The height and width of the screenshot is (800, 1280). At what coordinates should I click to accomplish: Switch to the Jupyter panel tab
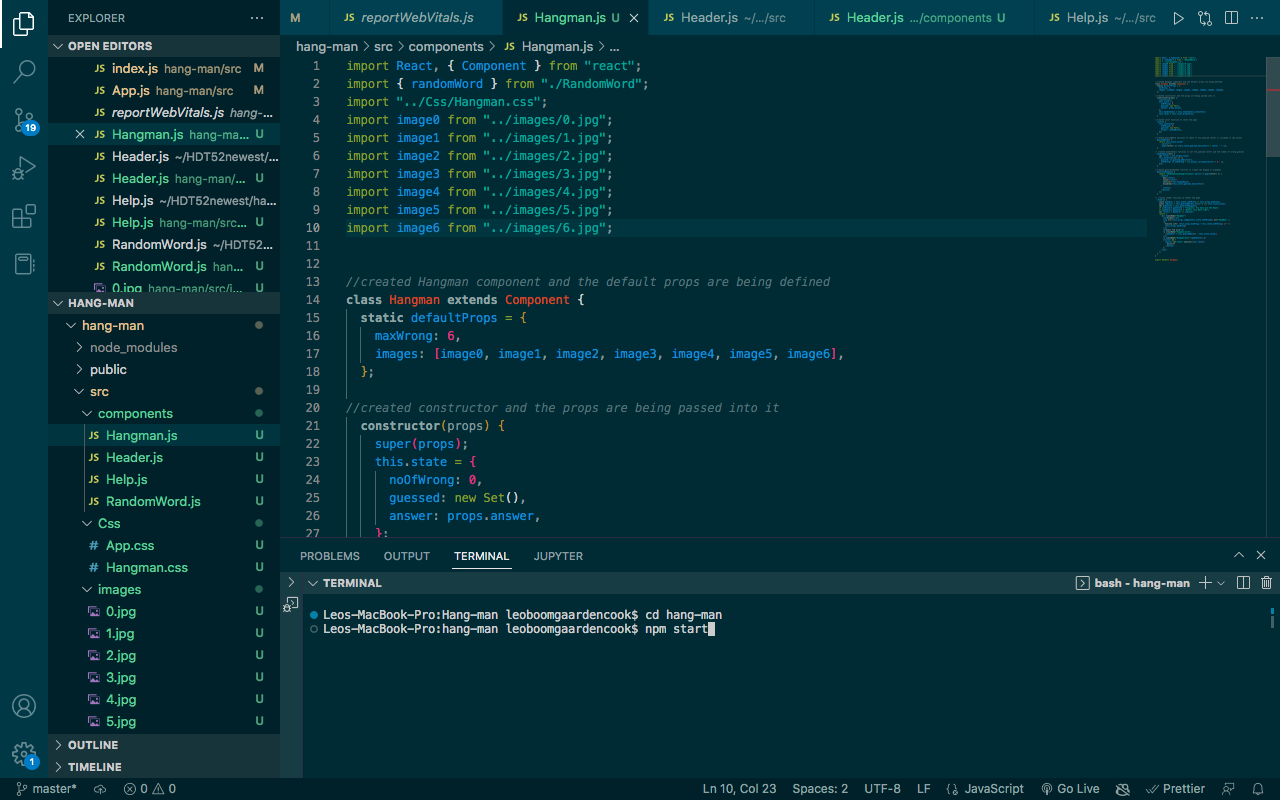pyautogui.click(x=558, y=556)
